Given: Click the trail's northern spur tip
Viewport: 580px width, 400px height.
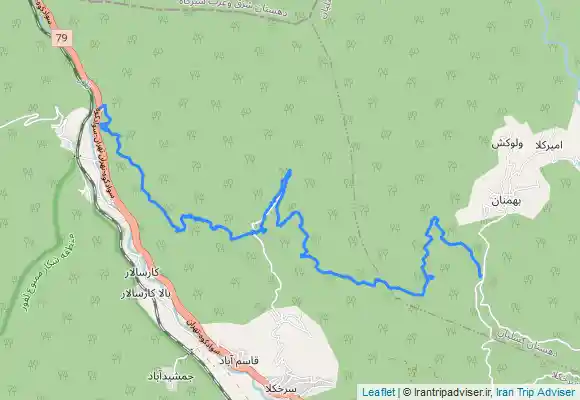Looking at the screenshot, I should (290, 171).
